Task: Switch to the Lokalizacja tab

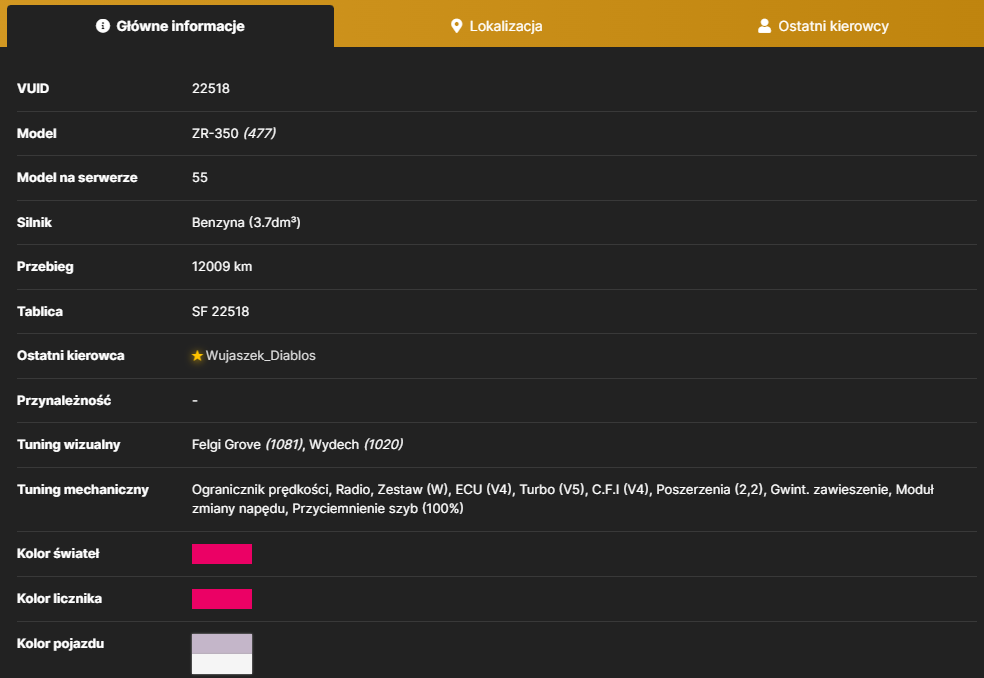Action: pos(496,26)
